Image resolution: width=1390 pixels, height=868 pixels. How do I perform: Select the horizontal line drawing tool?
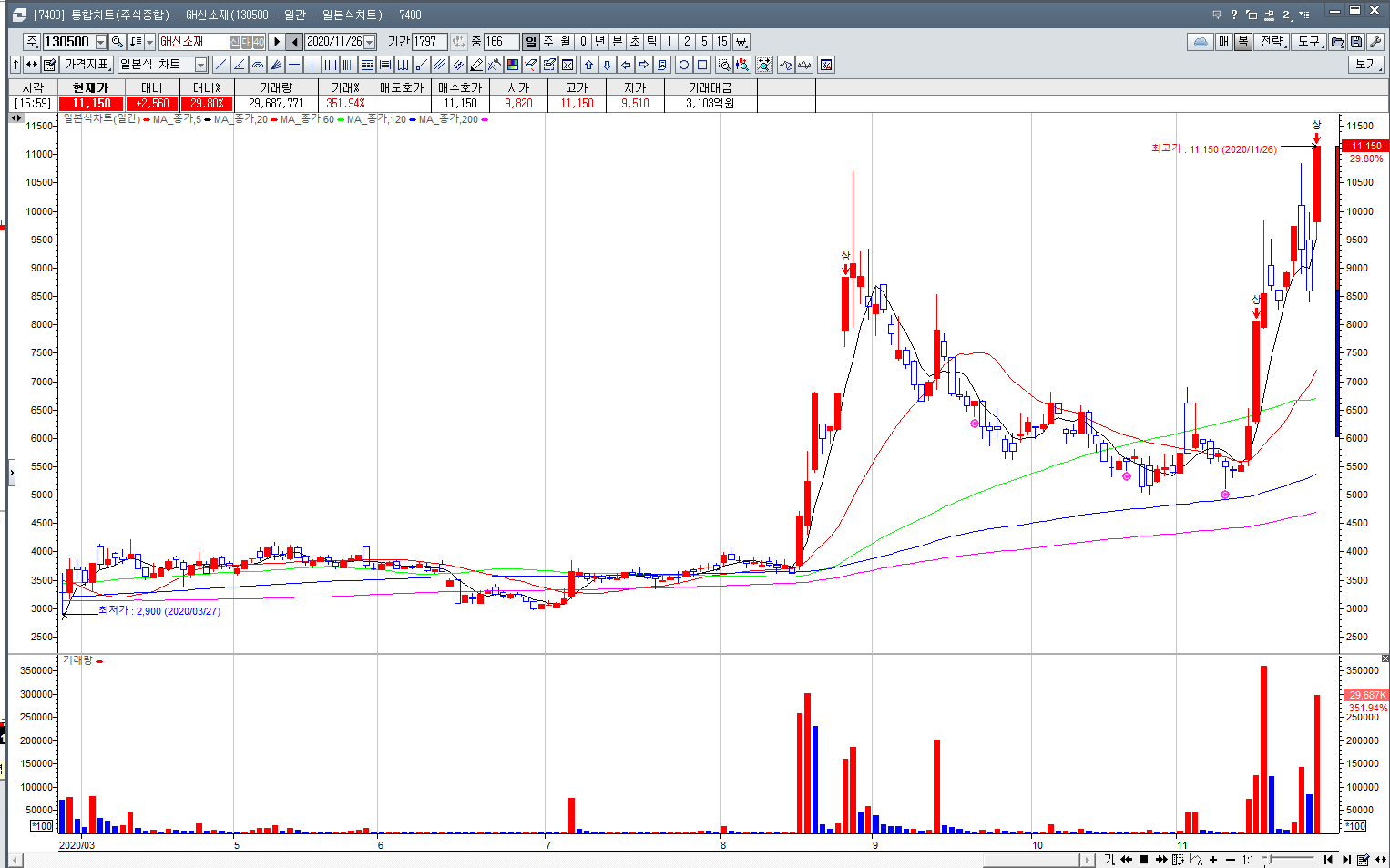(294, 65)
